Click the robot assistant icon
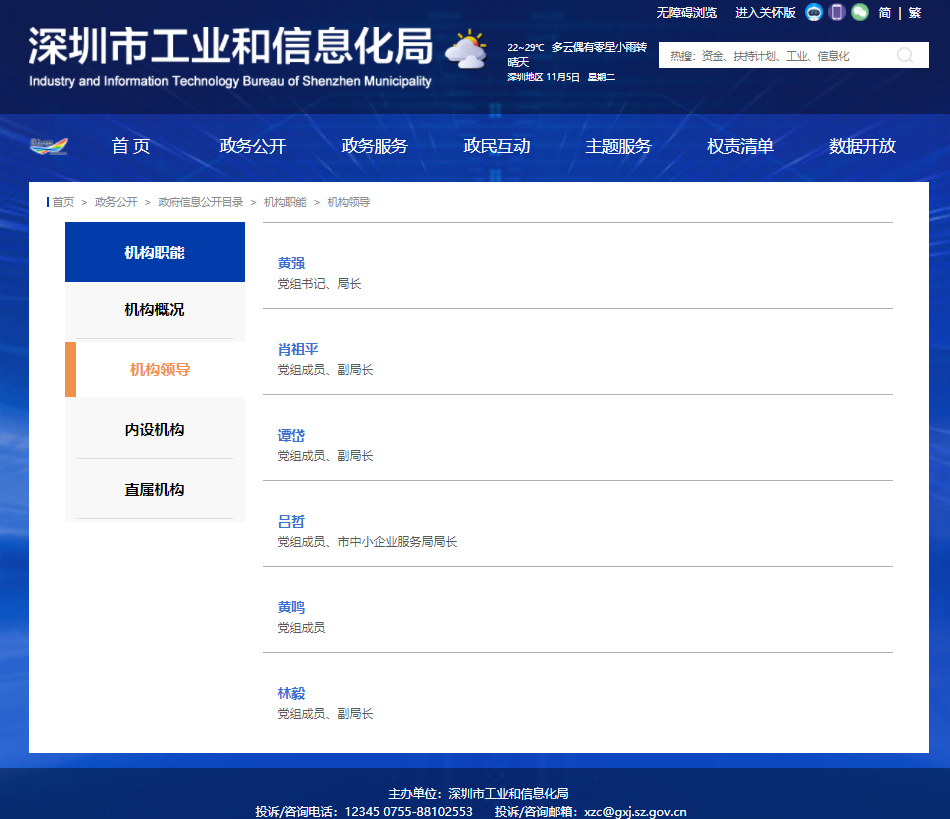 tap(814, 13)
